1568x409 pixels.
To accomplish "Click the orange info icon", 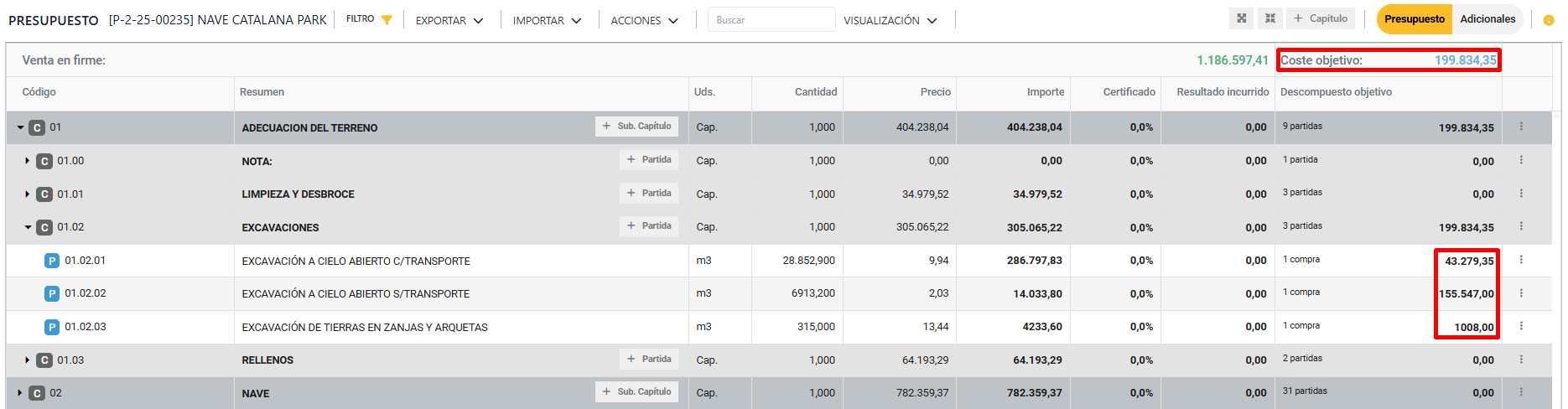I will click(x=1548, y=20).
